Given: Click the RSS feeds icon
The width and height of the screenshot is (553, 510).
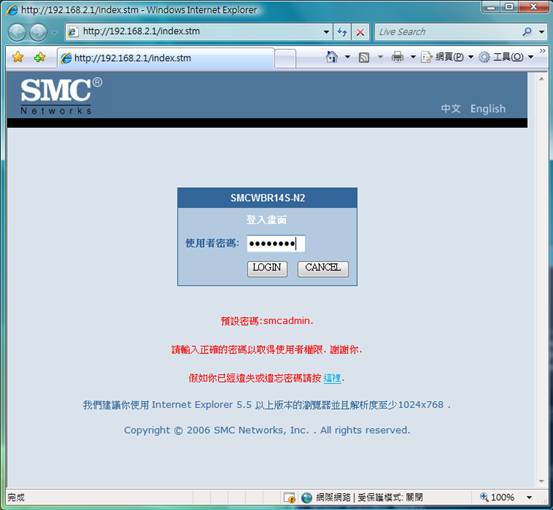Looking at the screenshot, I should [364, 57].
